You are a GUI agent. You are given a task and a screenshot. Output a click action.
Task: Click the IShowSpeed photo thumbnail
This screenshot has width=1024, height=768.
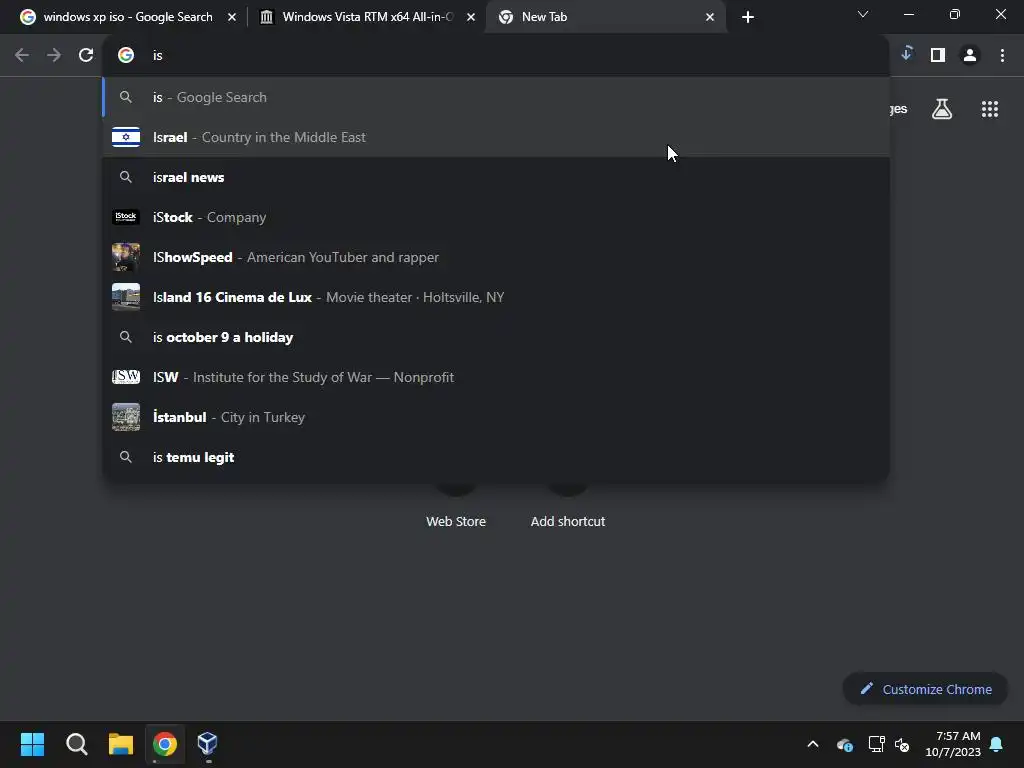click(126, 257)
